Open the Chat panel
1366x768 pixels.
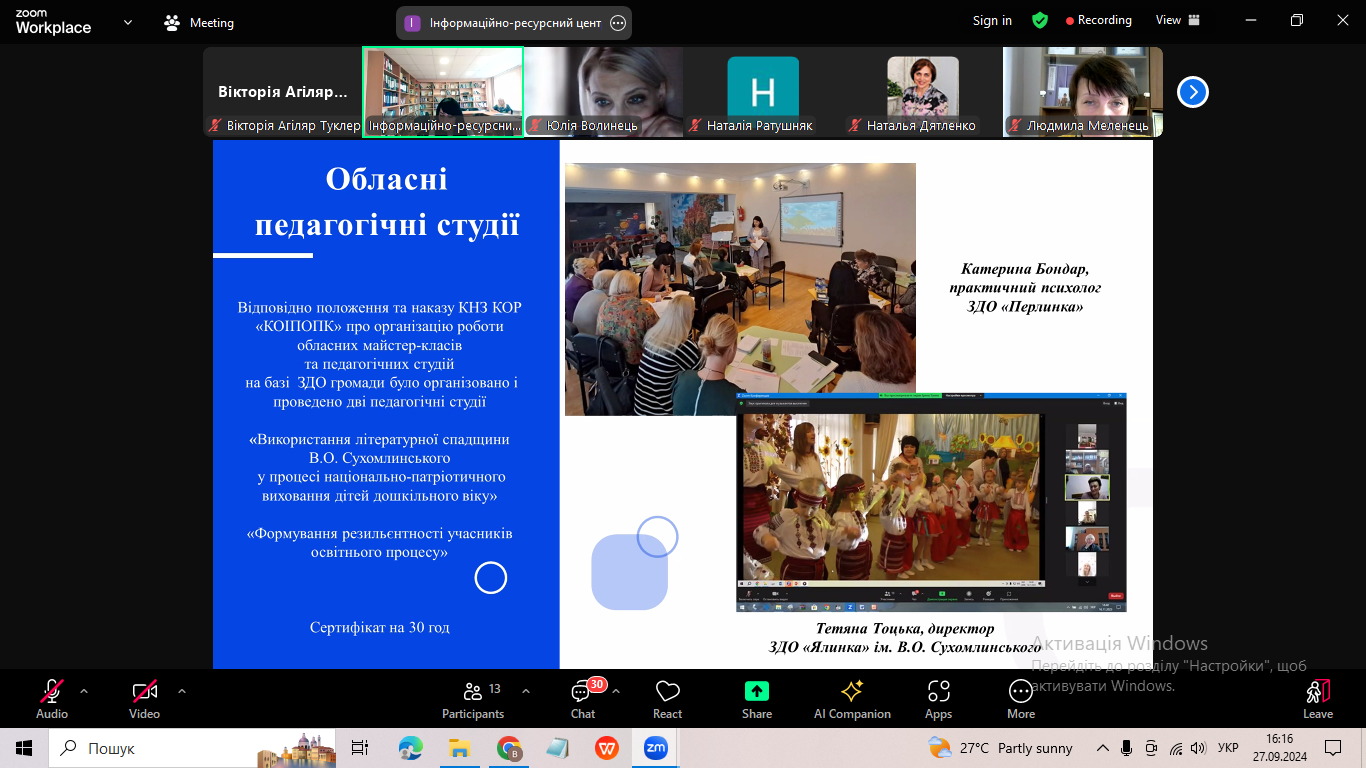click(583, 698)
